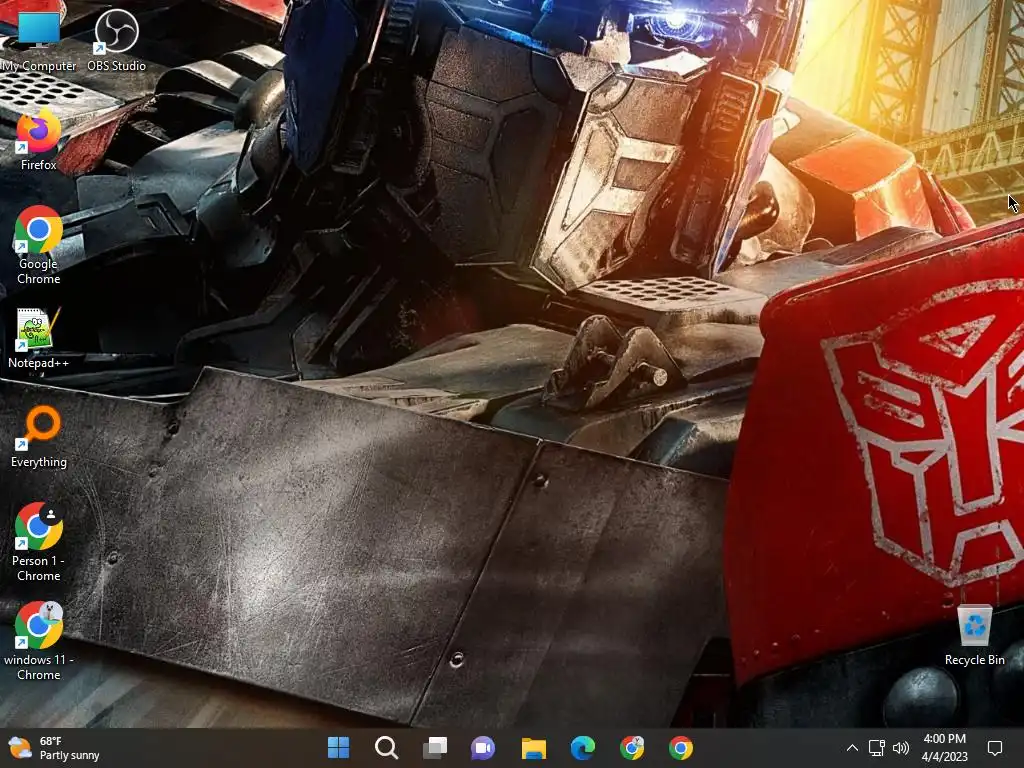Open the plain Chrome icon on taskbar

click(680, 748)
